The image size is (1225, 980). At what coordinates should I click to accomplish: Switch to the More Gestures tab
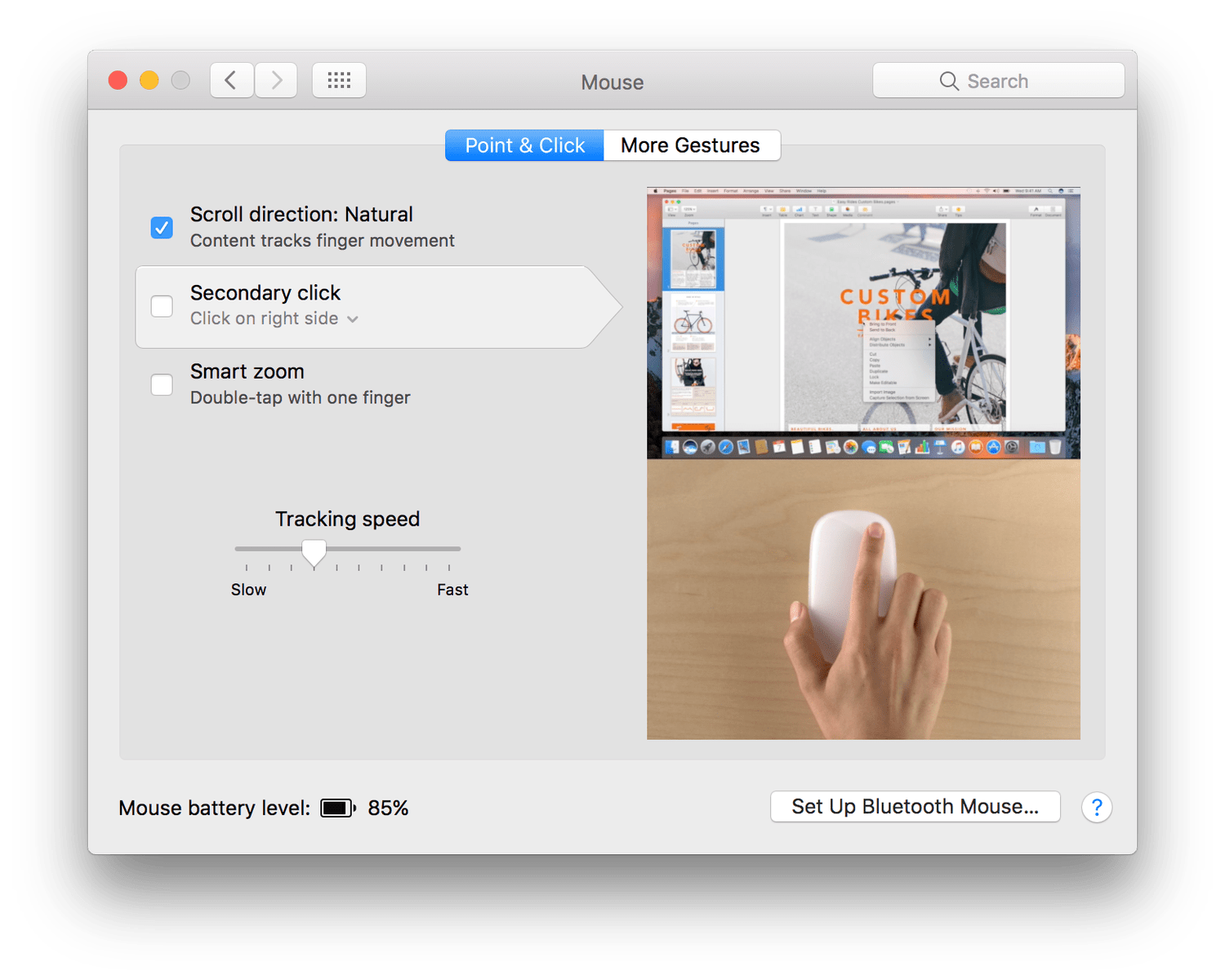pyautogui.click(x=692, y=145)
